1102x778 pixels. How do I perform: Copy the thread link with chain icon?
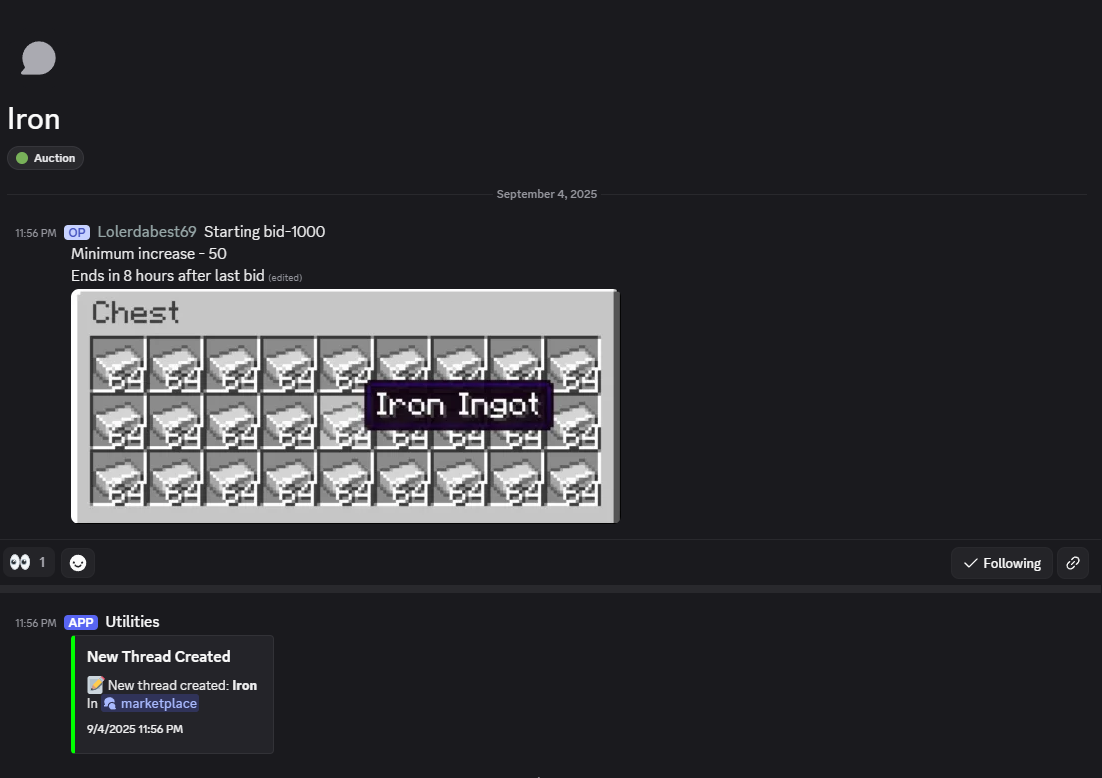pyautogui.click(x=1073, y=563)
